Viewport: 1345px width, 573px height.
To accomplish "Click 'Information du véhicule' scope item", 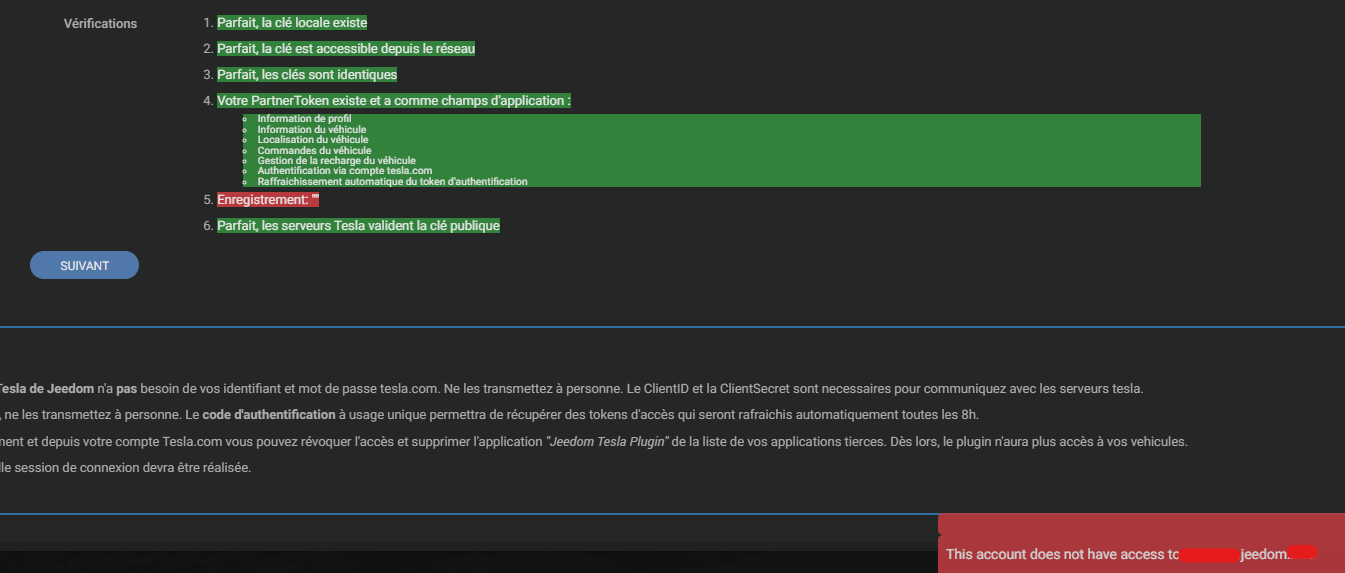I will click(311, 129).
